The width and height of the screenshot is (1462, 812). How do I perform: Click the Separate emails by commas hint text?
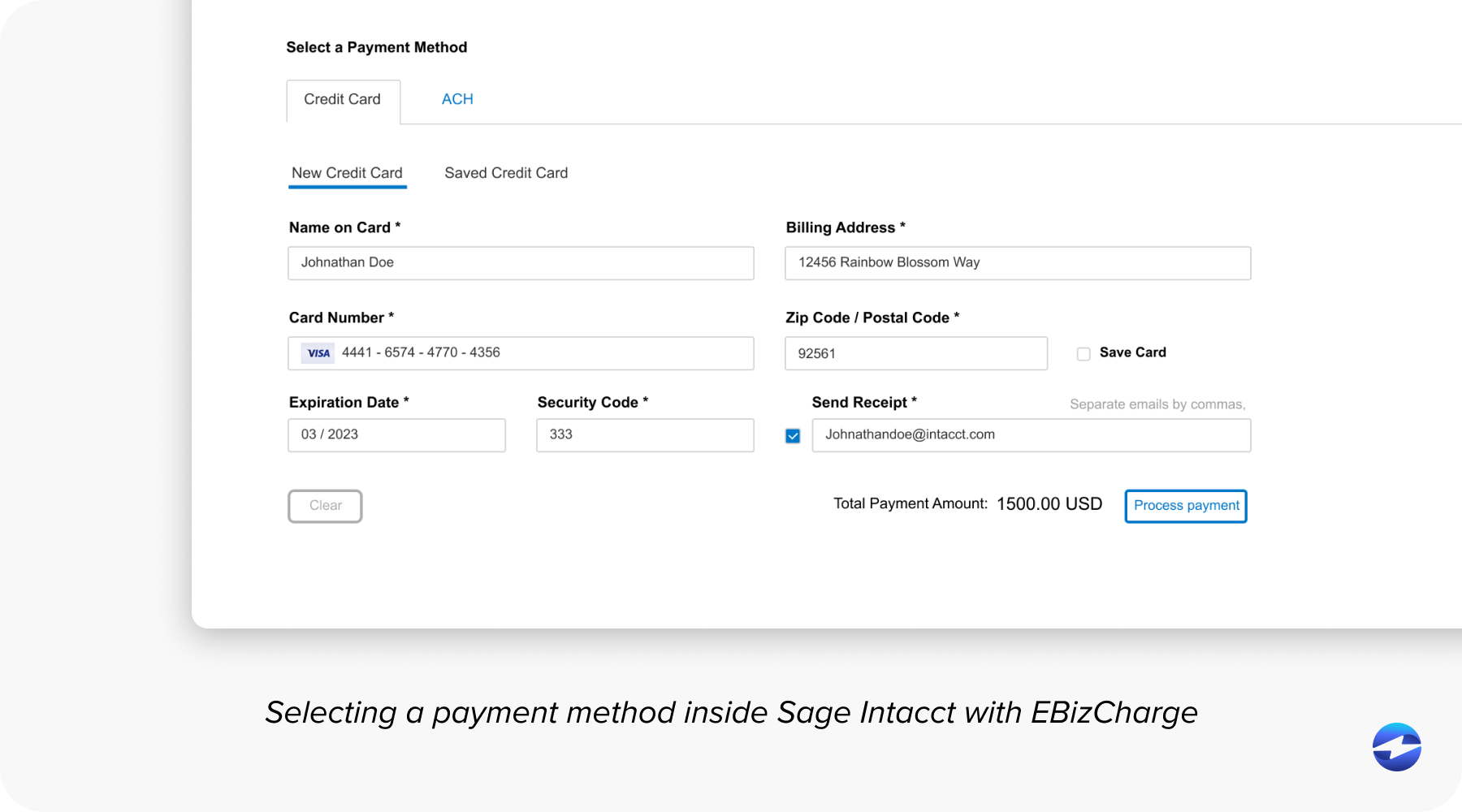point(1157,404)
